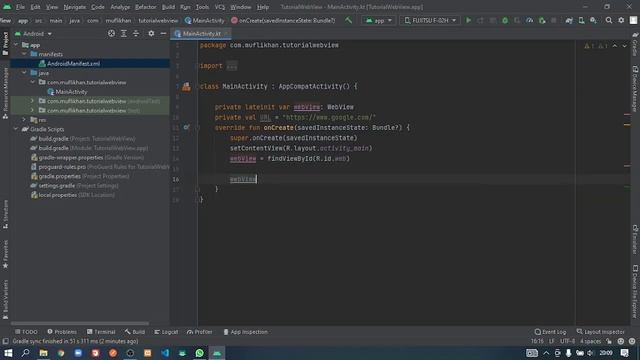640x360 pixels.
Task: Toggle the Resource Manager sidebar tab
Action: [x=5, y=93]
